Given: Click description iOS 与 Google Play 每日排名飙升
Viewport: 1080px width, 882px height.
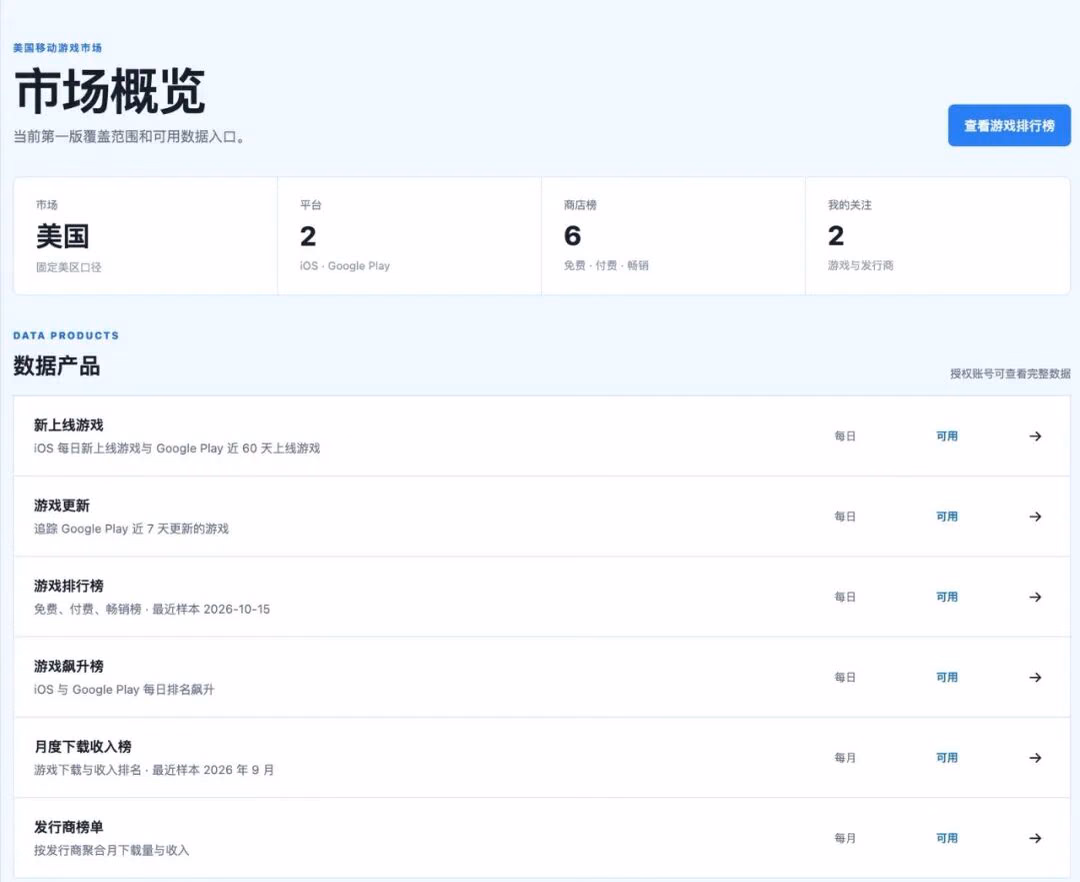Looking at the screenshot, I should tap(124, 689).
